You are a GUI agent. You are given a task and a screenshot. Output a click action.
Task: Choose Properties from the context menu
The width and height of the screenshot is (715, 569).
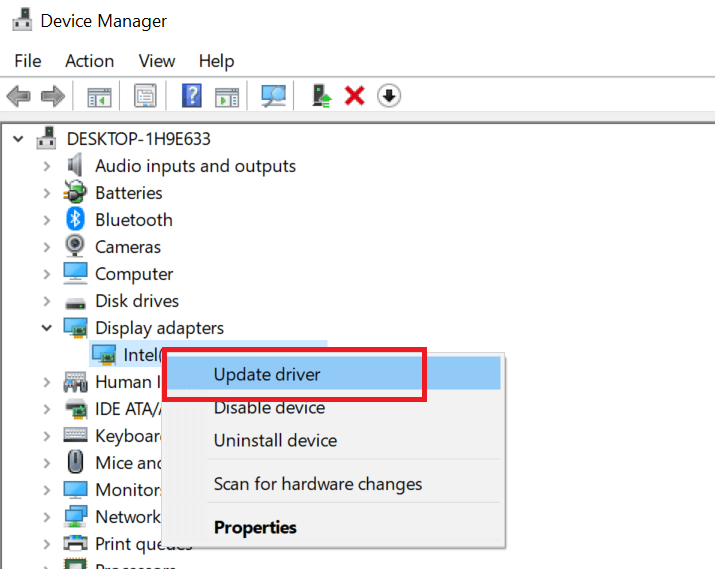click(332, 527)
